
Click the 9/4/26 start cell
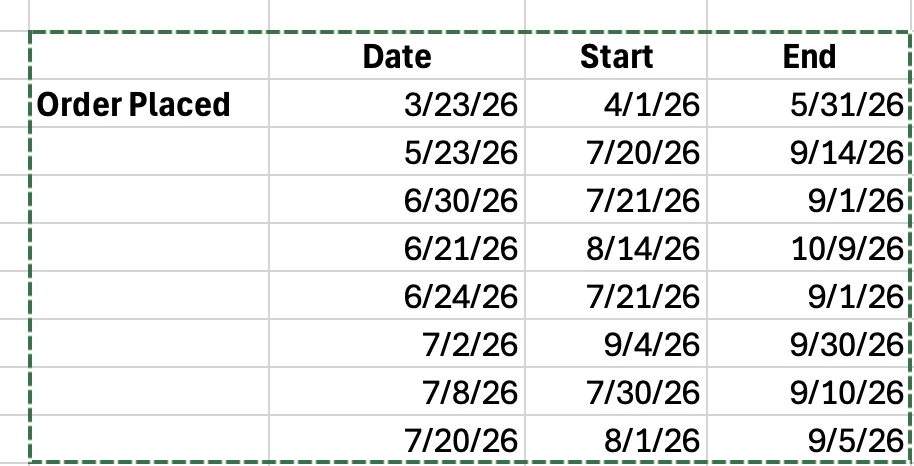616,343
